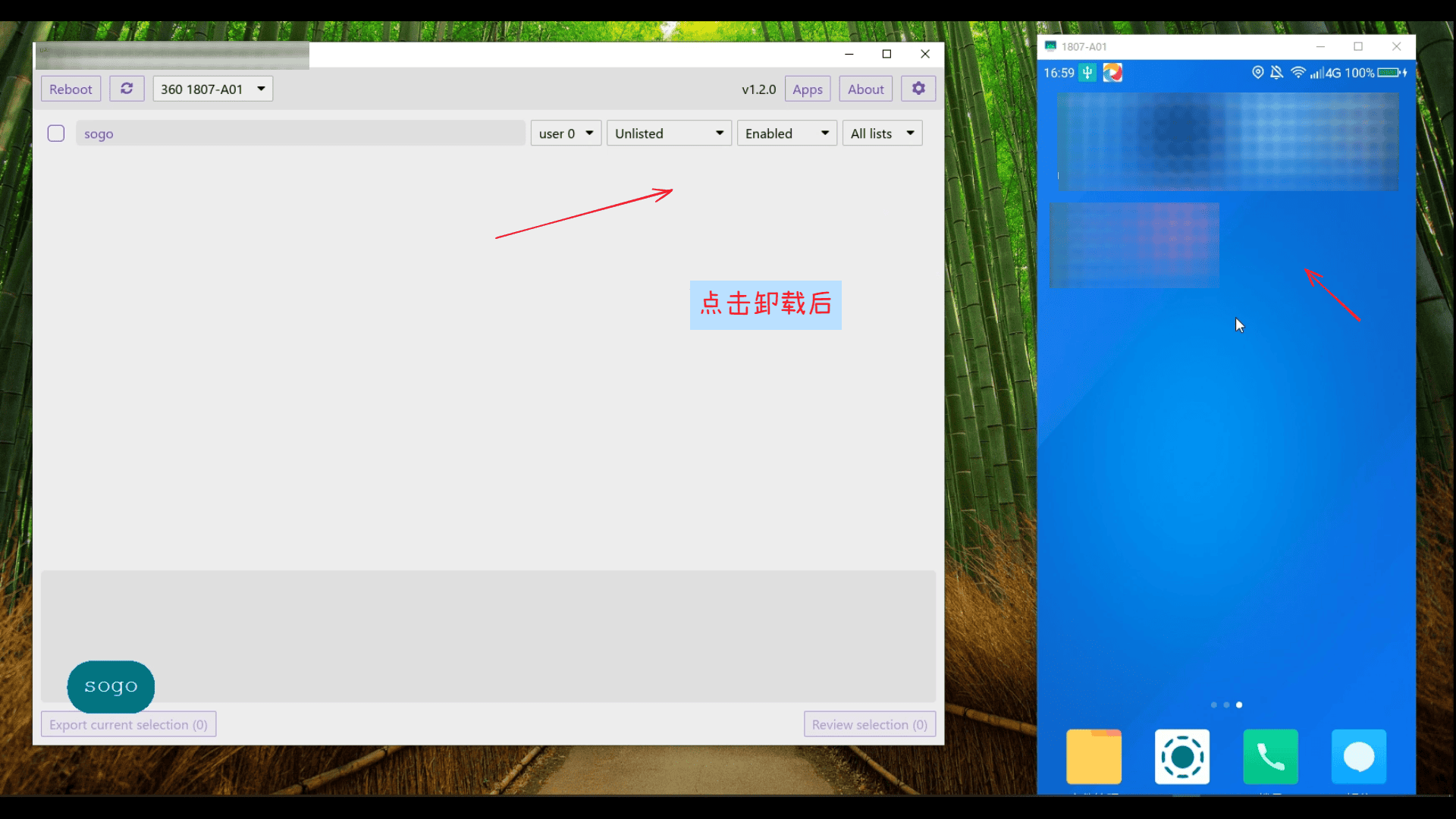
Task: Click the 4G signal indicator
Action: 1326,73
